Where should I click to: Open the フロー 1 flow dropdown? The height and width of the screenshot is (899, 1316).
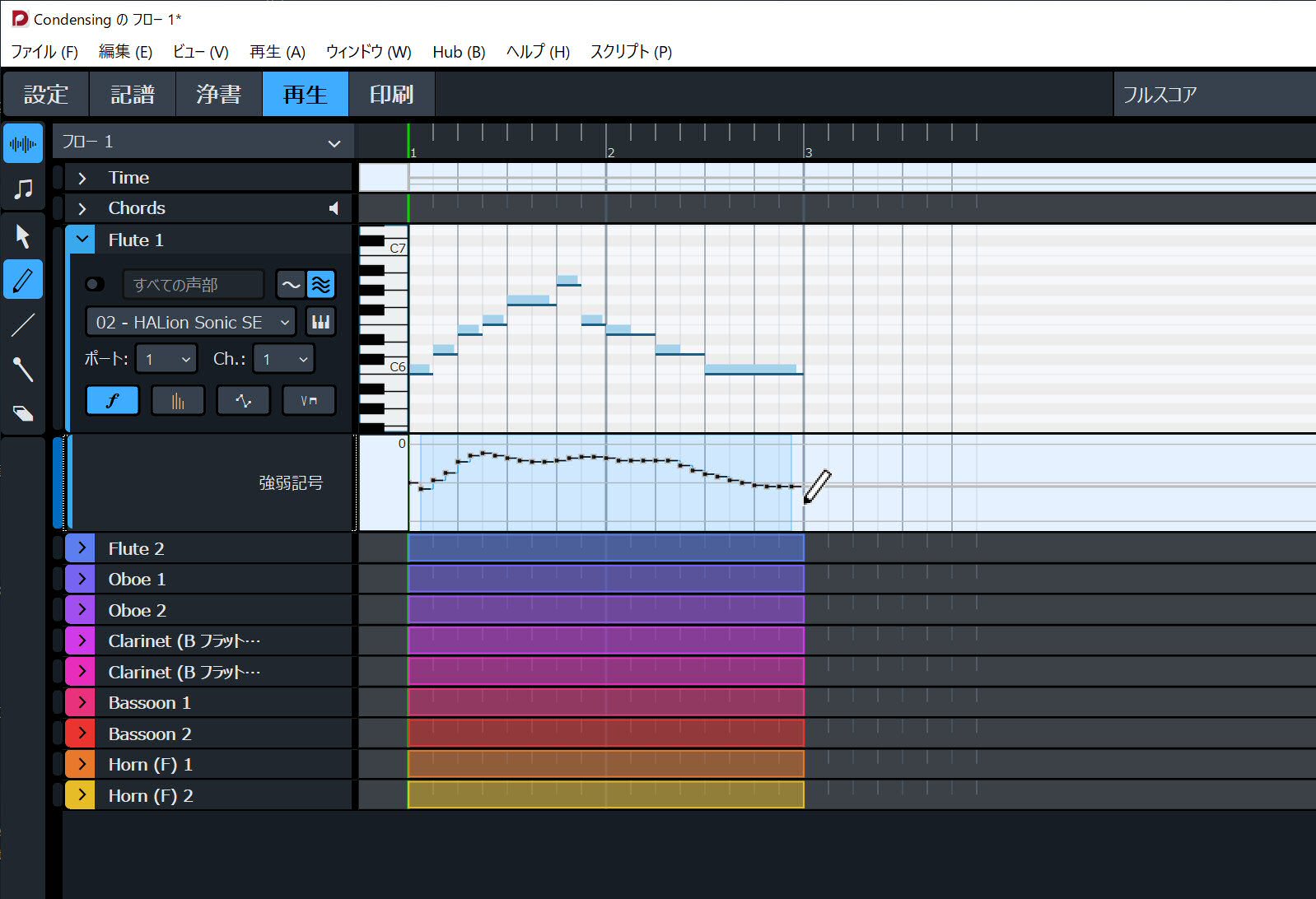[x=204, y=142]
